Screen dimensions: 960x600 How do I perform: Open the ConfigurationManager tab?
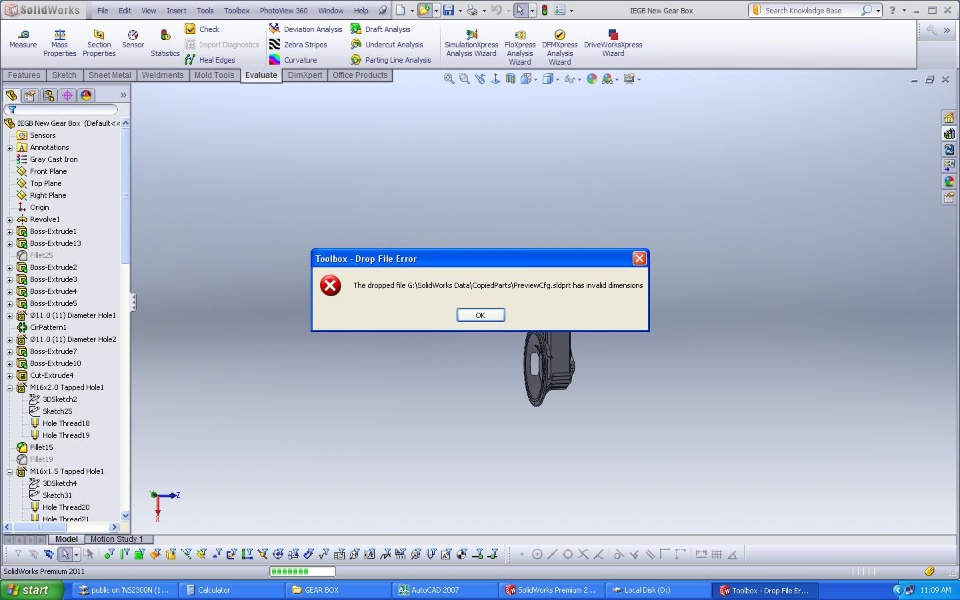48,95
